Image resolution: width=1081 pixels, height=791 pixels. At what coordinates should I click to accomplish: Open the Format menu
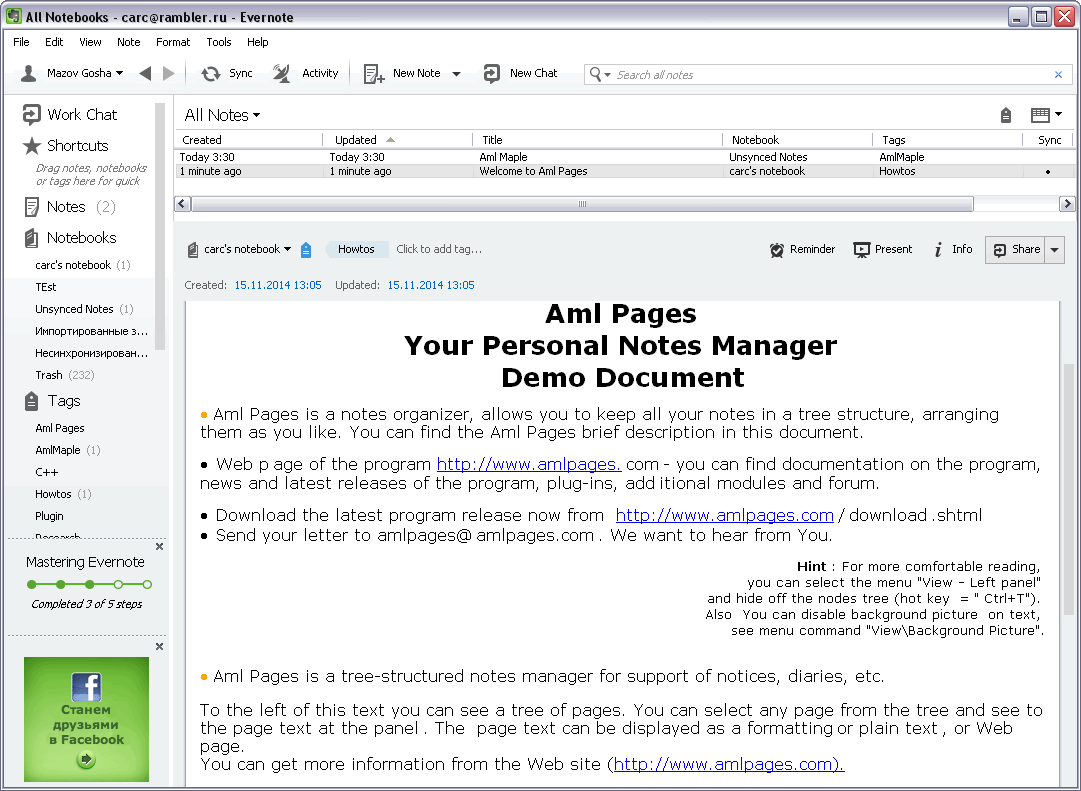point(173,42)
